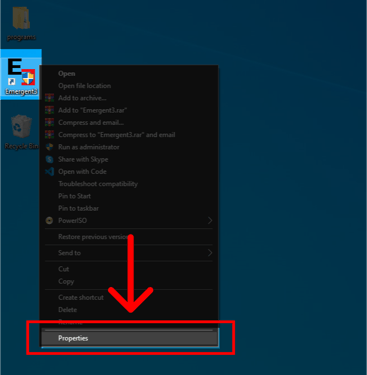Click the WinRAR icon beside Add to archive

point(49,98)
